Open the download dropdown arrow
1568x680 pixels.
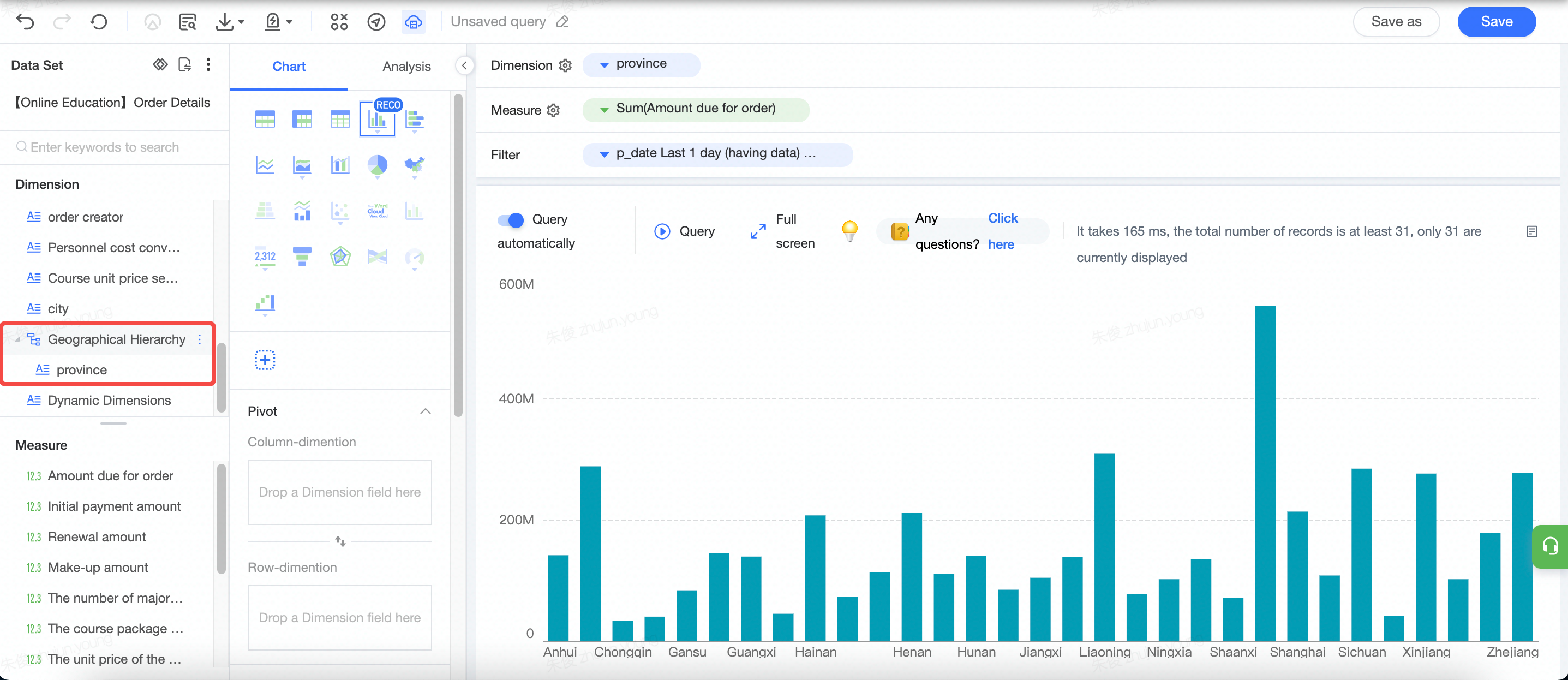click(241, 22)
